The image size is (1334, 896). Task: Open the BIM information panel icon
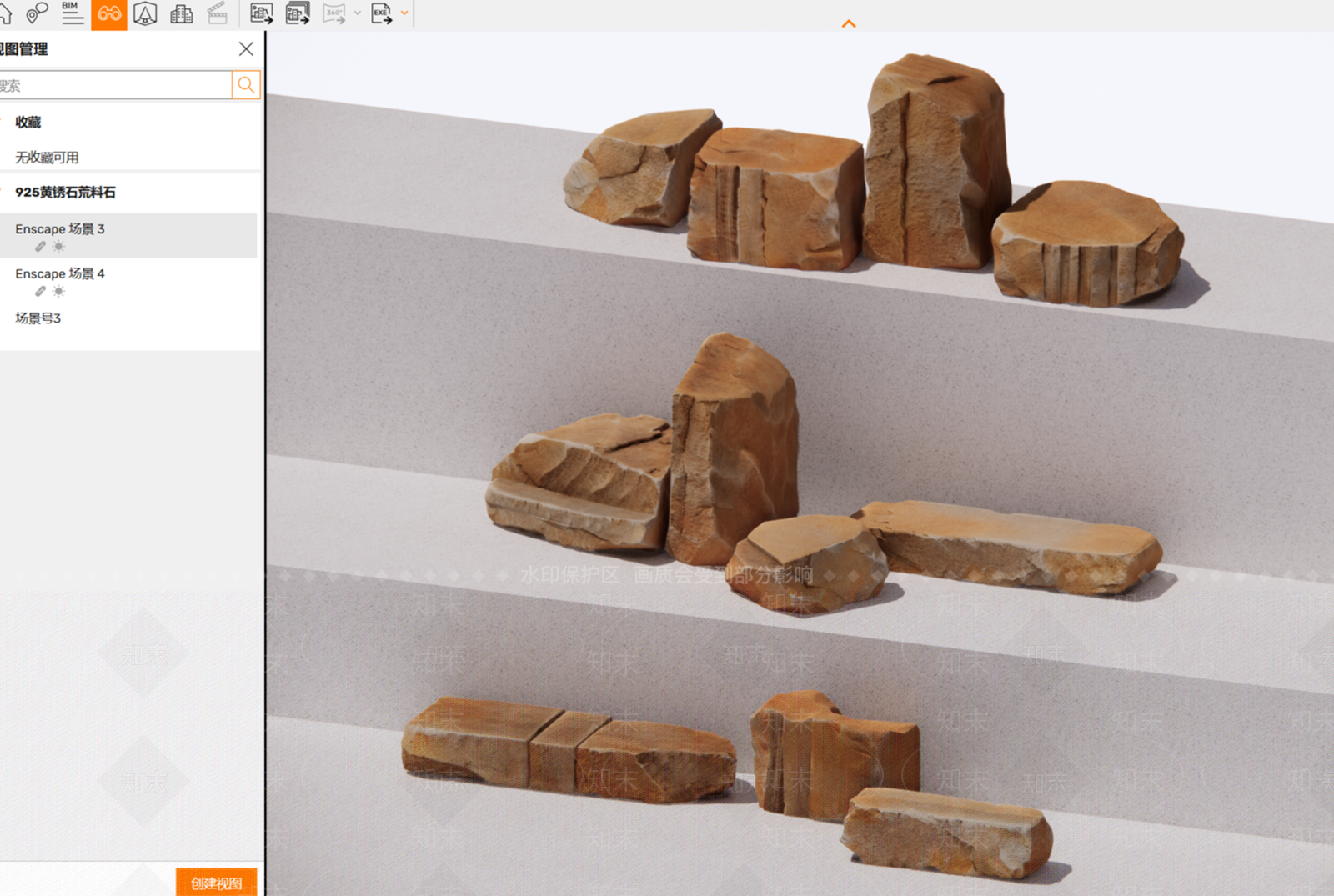click(x=73, y=13)
